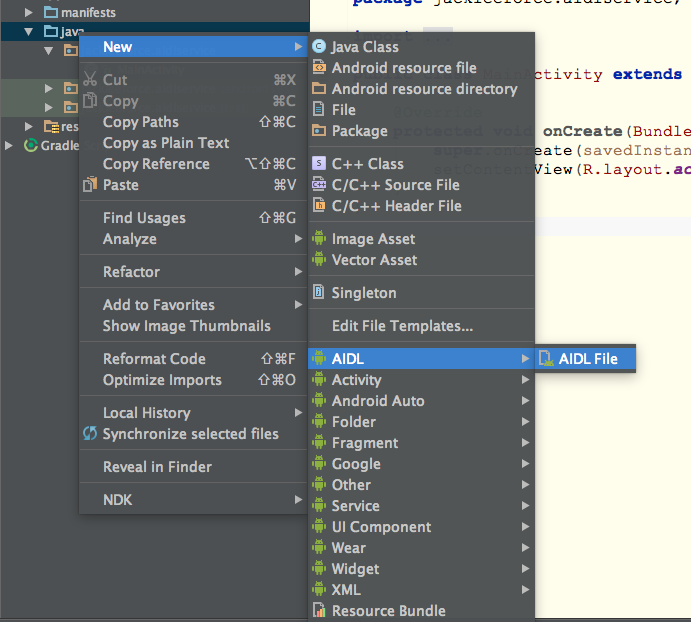
Task: Click the Synchronize selected files icon
Action: [90, 434]
